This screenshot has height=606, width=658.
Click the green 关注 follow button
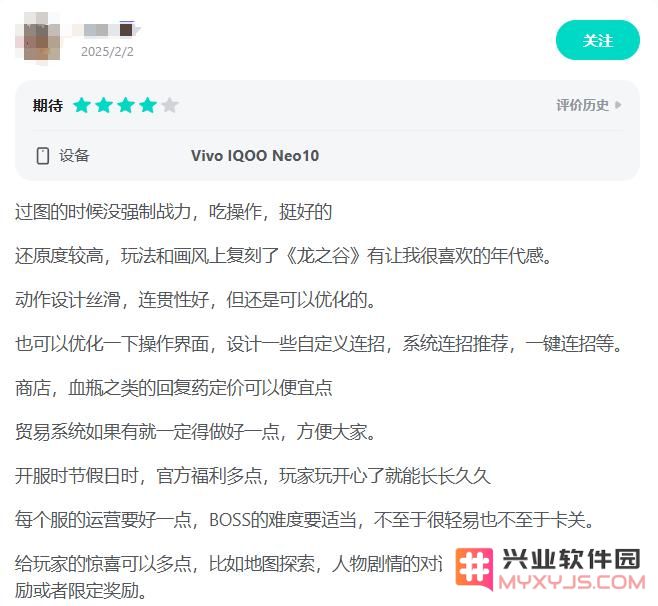pos(598,40)
